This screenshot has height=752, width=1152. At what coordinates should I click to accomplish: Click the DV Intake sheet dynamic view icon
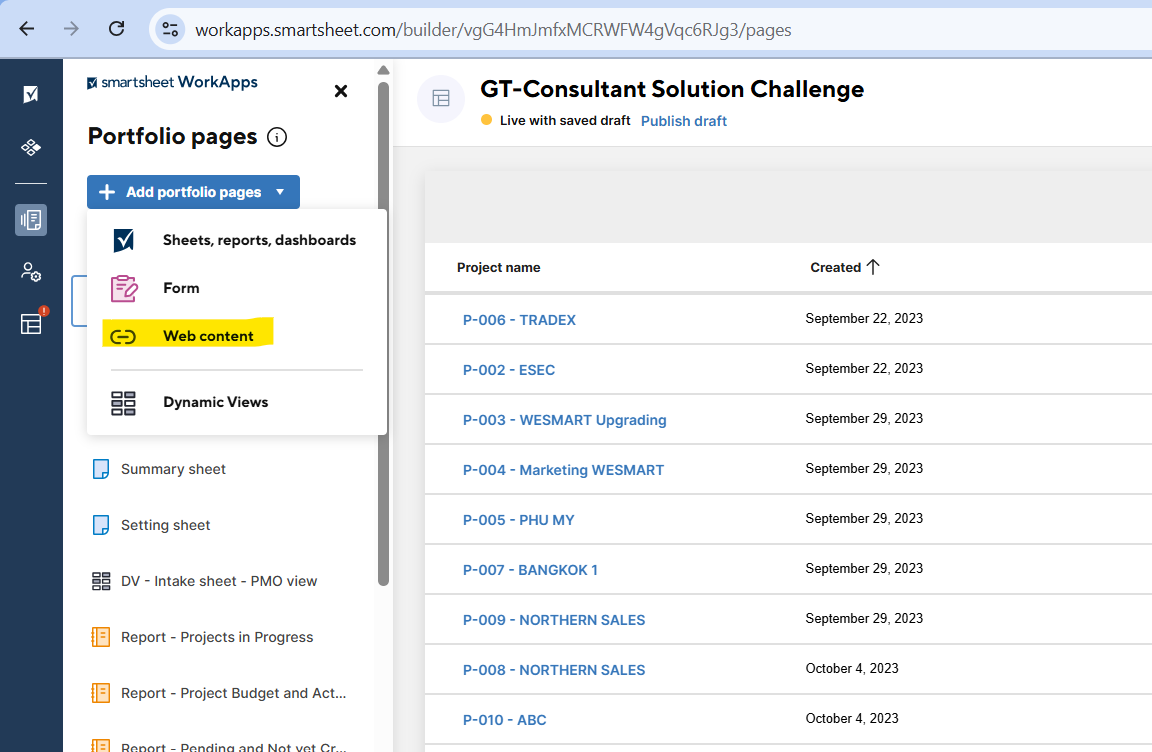(101, 581)
